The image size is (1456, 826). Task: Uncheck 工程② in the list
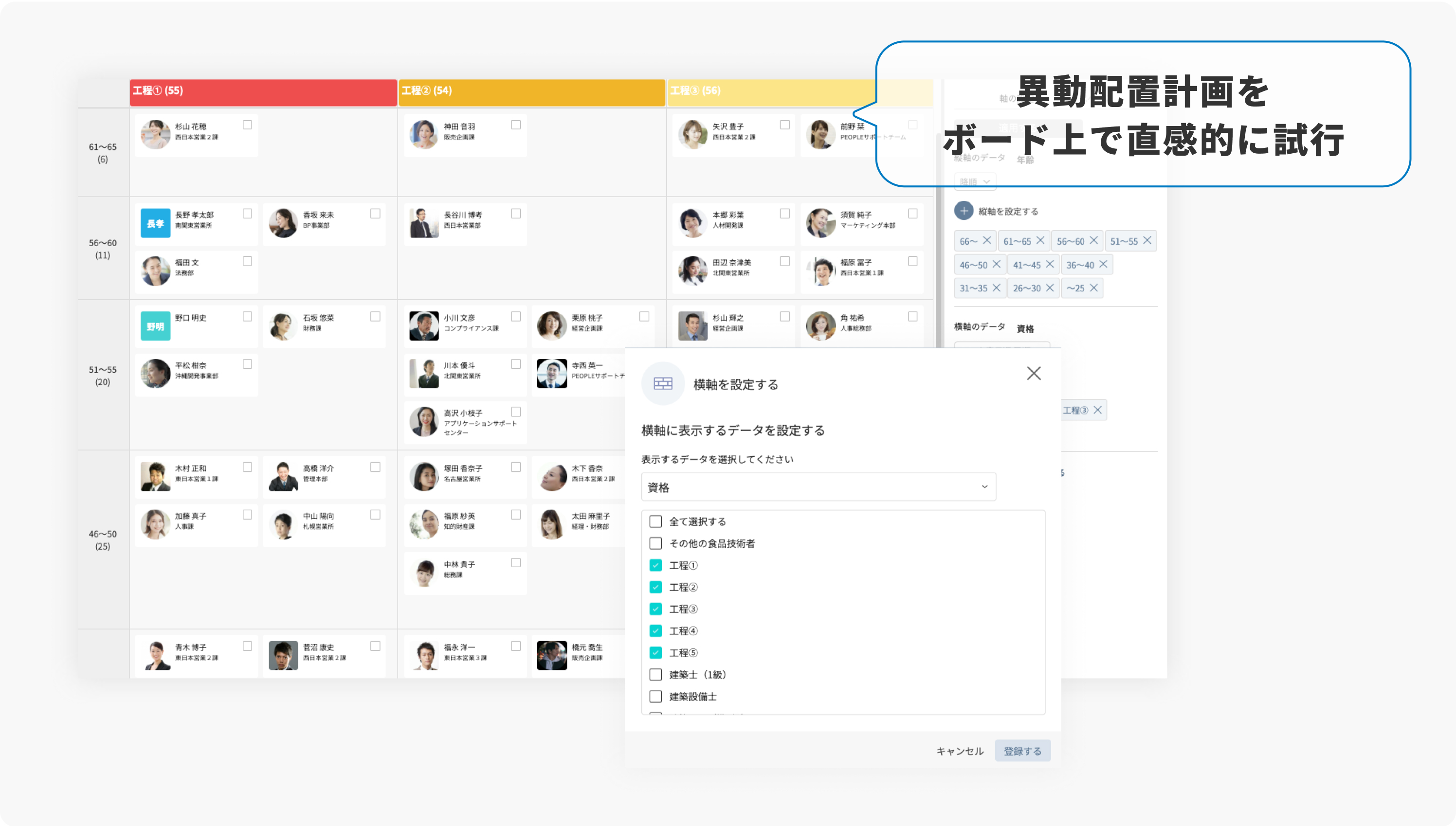[655, 587]
